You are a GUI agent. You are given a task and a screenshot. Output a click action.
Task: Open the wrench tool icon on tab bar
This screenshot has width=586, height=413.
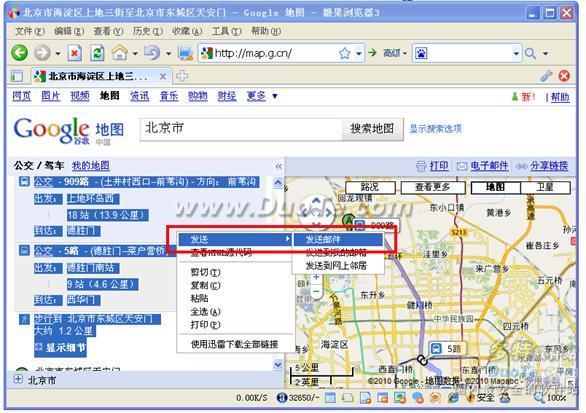[546, 76]
